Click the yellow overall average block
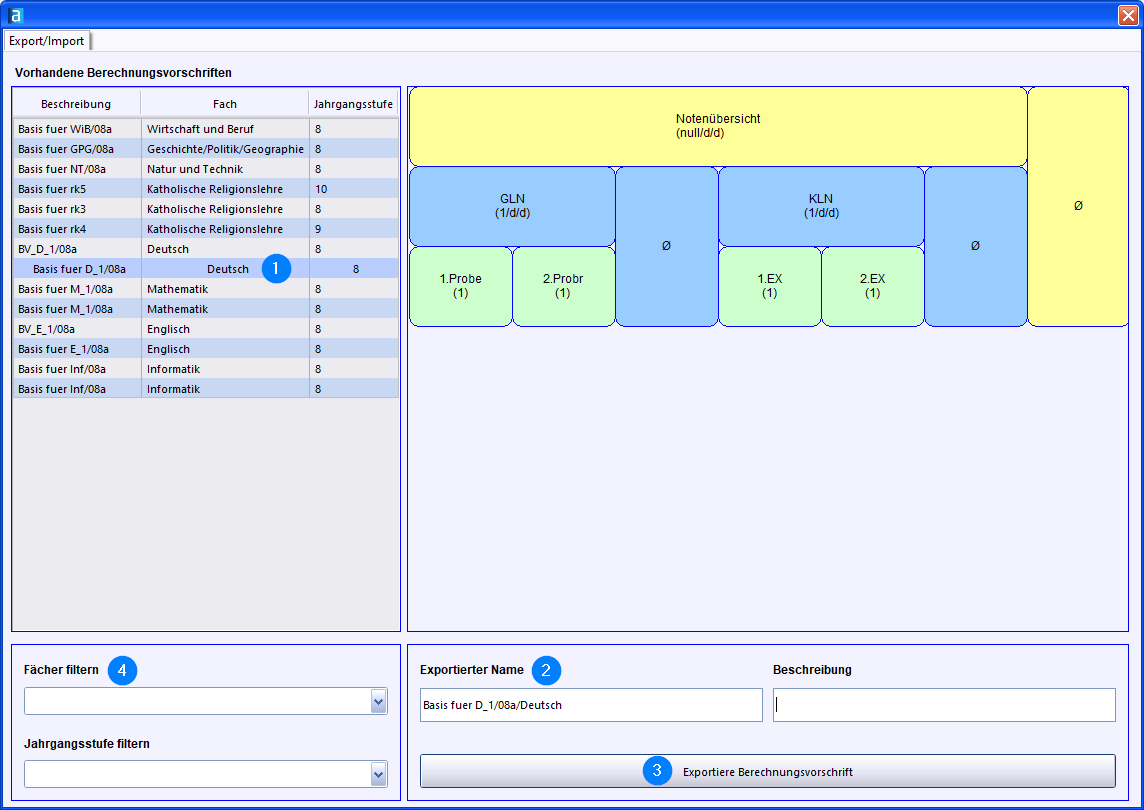Screen dimensions: 1144x810 [1078, 207]
